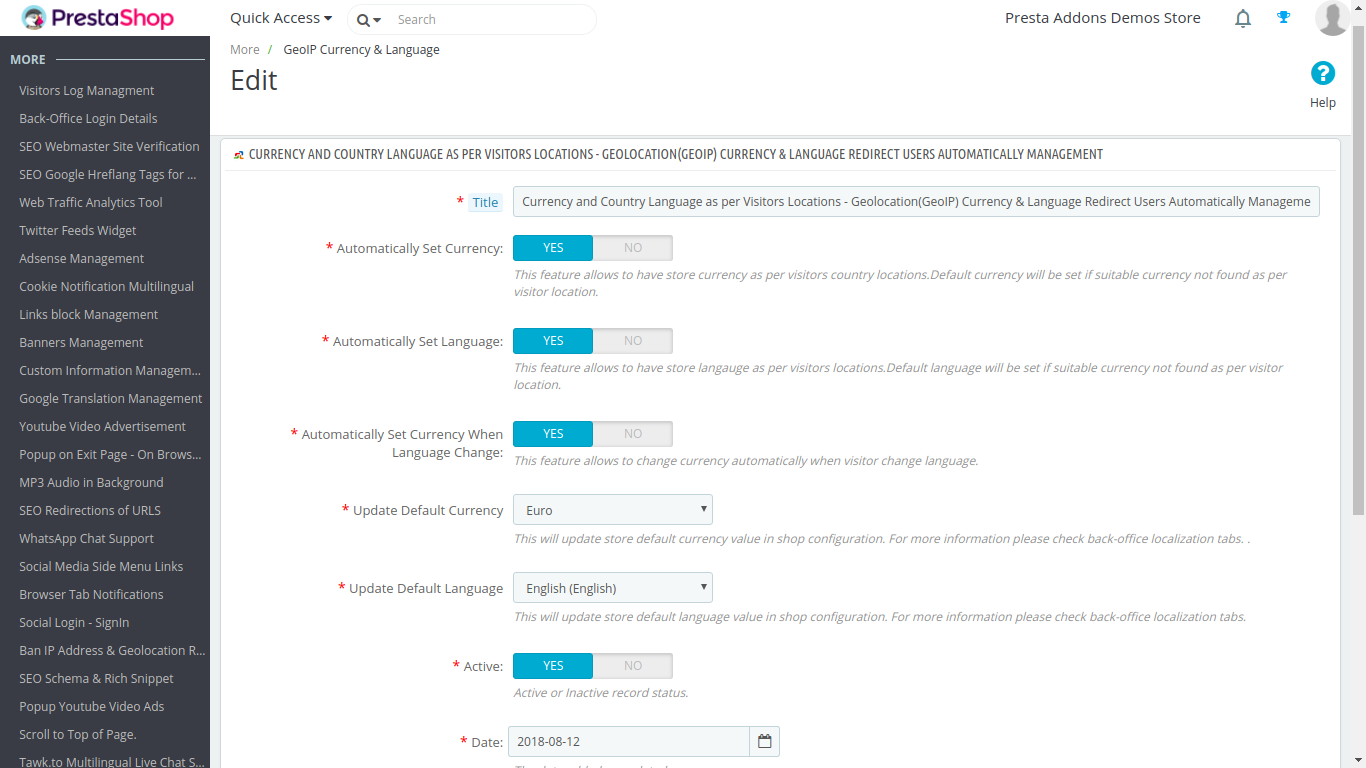The height and width of the screenshot is (768, 1366).
Task: Choose NO for Currency When Language Change
Action: tap(633, 434)
